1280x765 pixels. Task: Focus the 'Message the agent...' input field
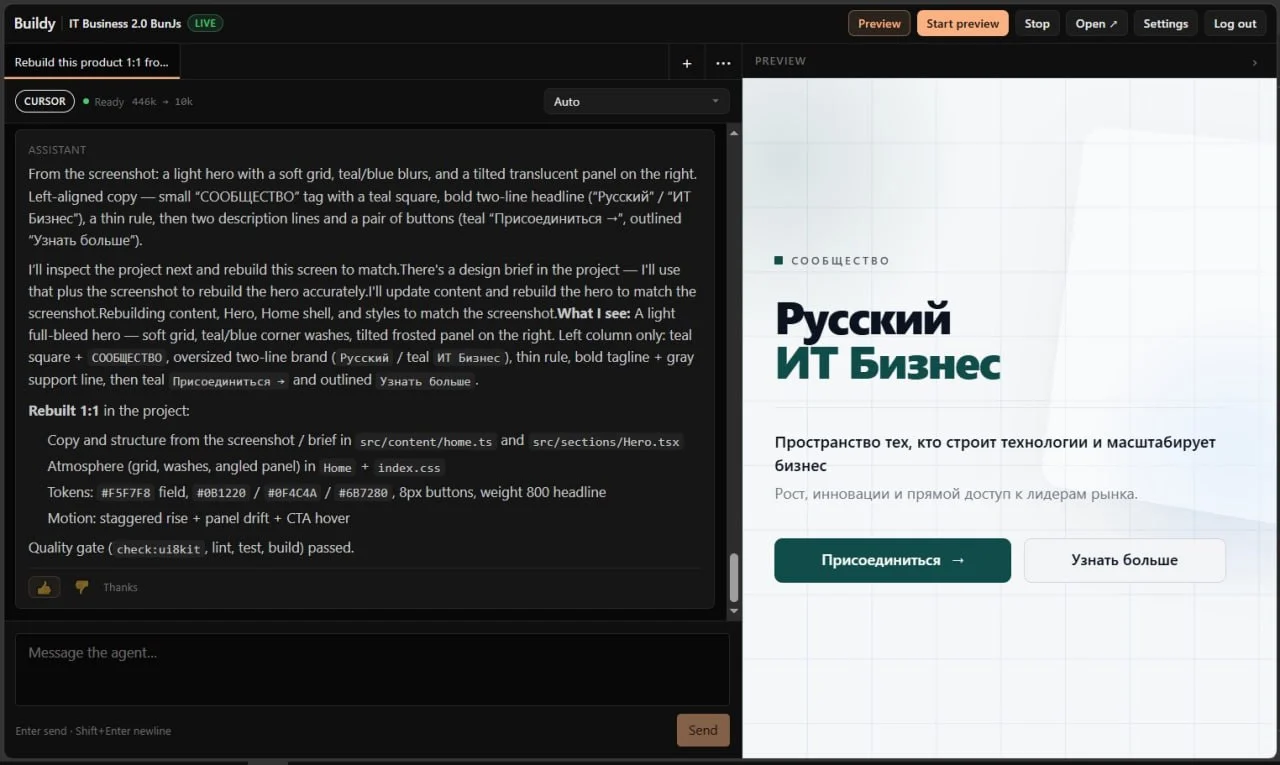(372, 669)
